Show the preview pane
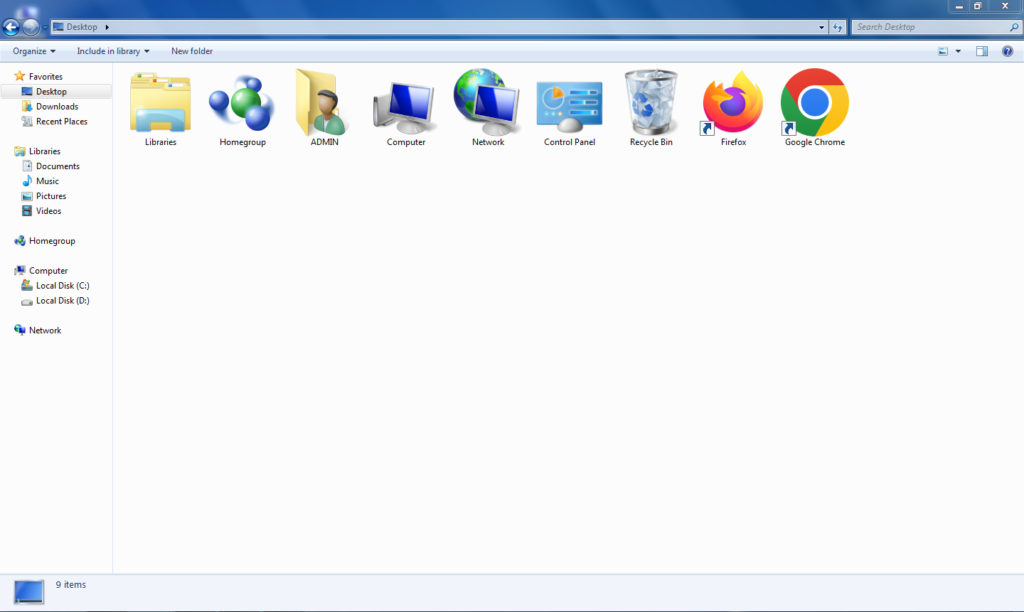The image size is (1024, 612). [x=983, y=51]
